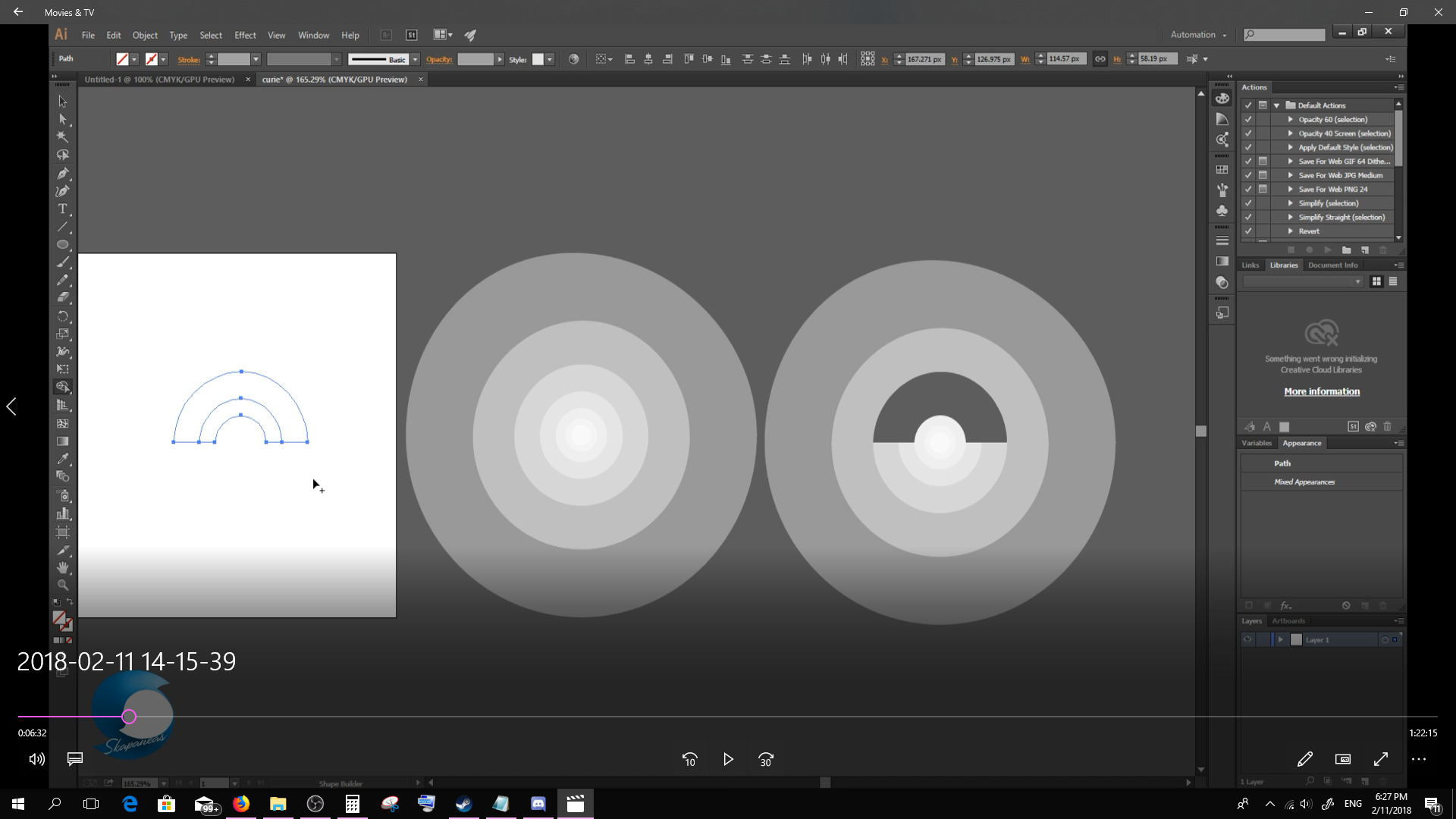The width and height of the screenshot is (1456, 819).
Task: Click the Recolor Artwork wheel icon
Action: tap(573, 59)
